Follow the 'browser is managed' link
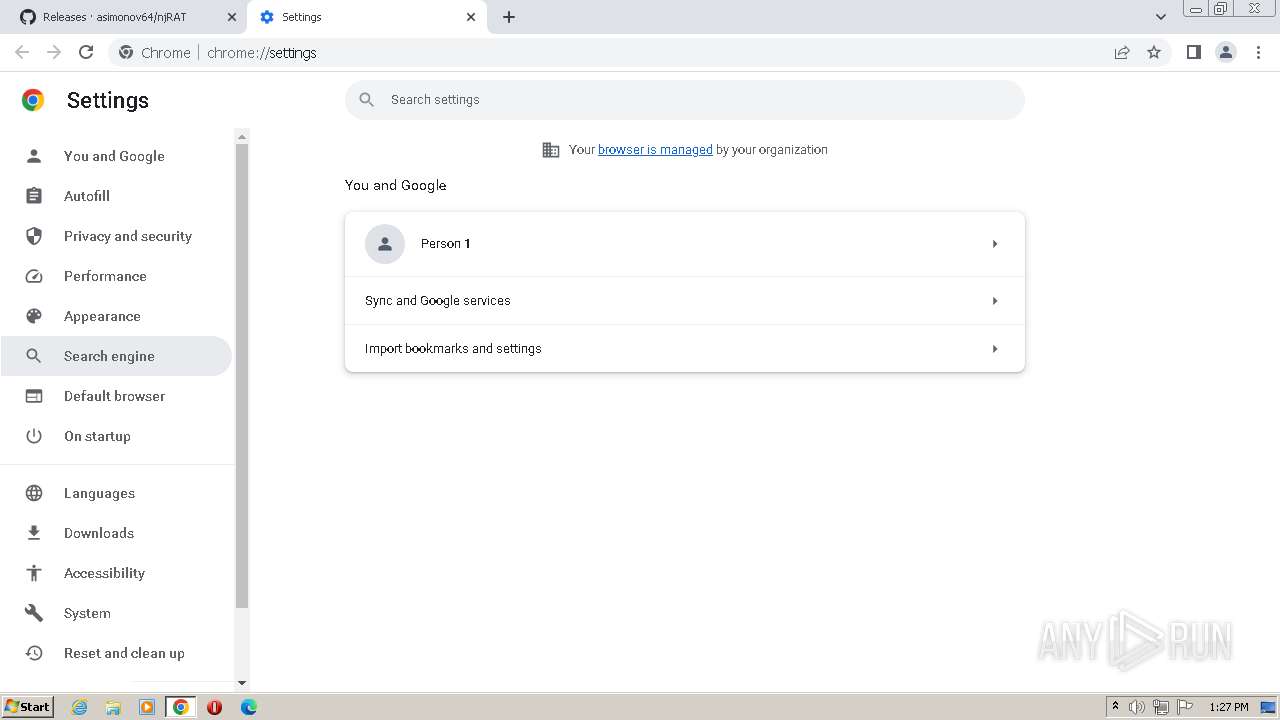 [655, 150]
